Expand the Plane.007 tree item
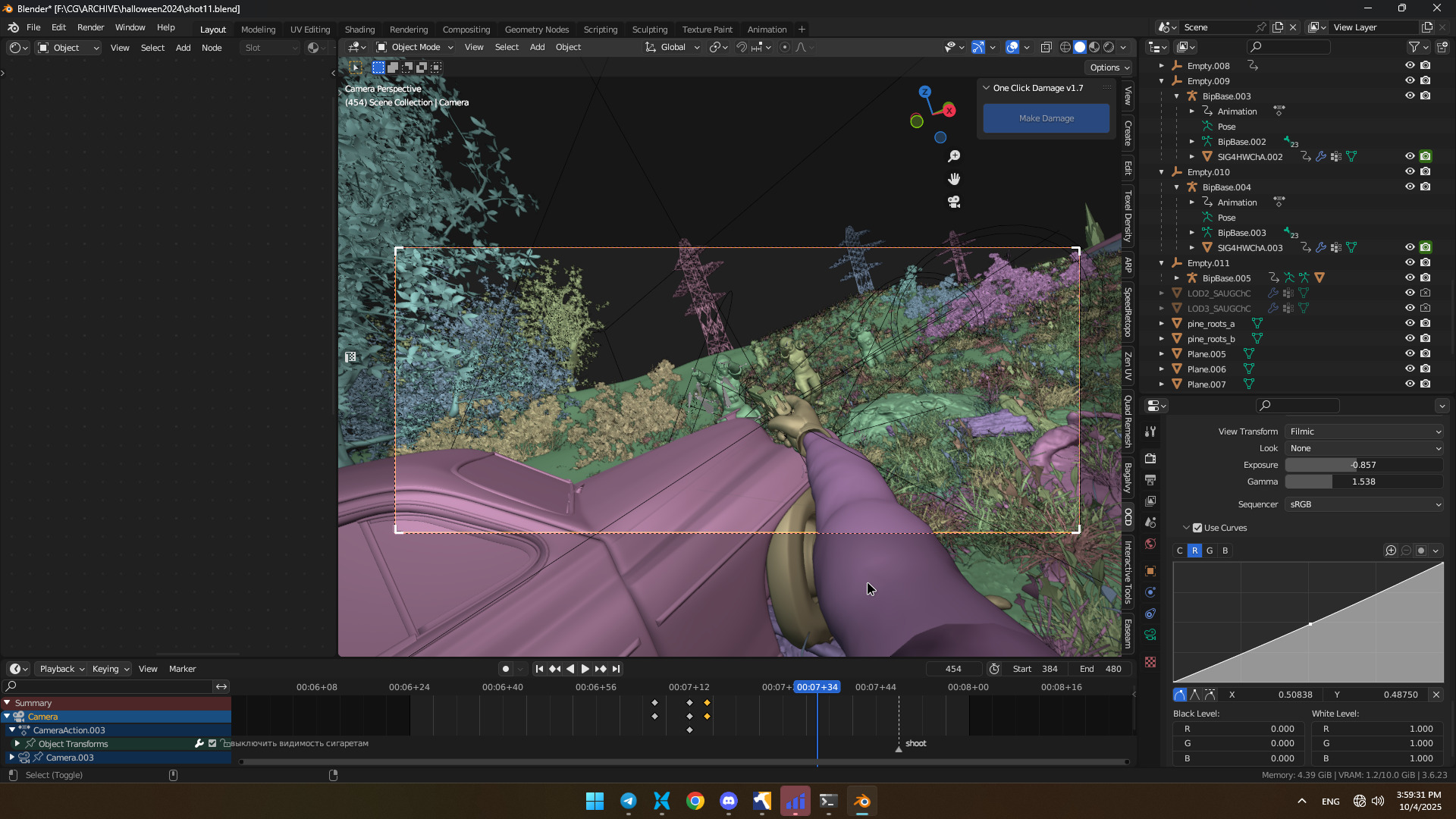 coord(1162,384)
